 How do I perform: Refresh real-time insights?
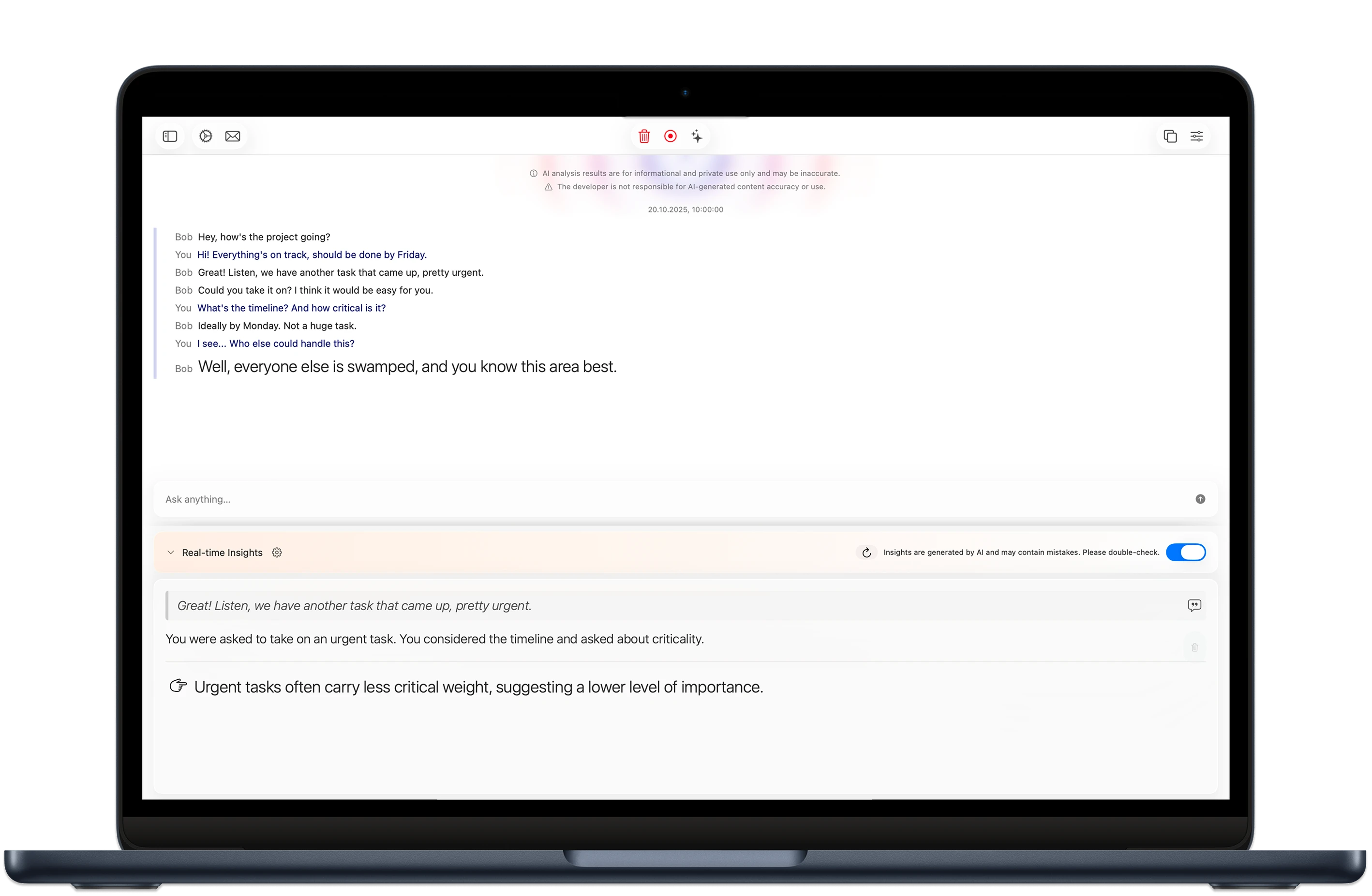[866, 553]
